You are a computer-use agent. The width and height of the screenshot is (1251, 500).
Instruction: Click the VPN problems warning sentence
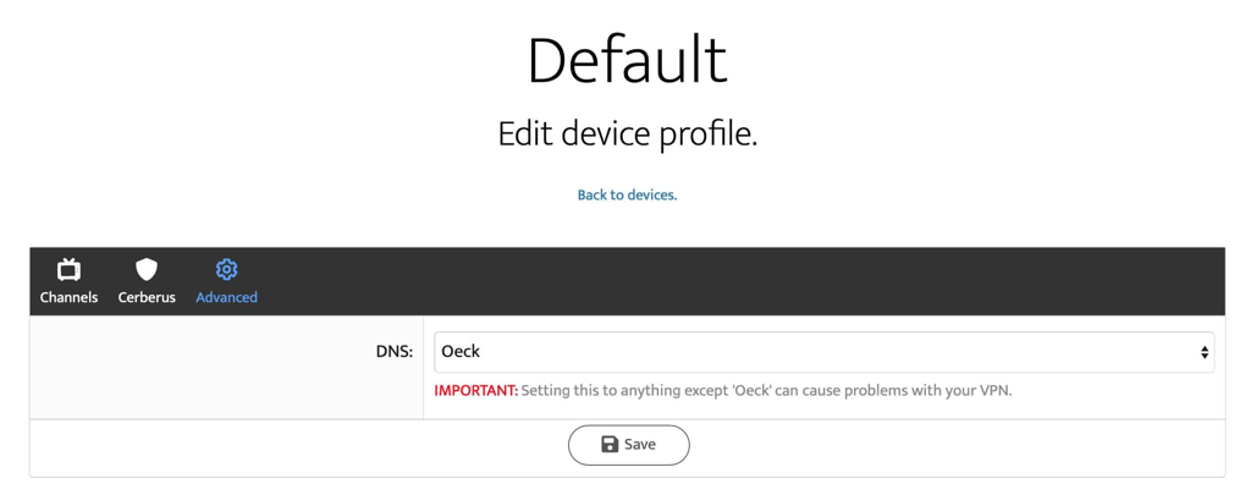pos(766,391)
